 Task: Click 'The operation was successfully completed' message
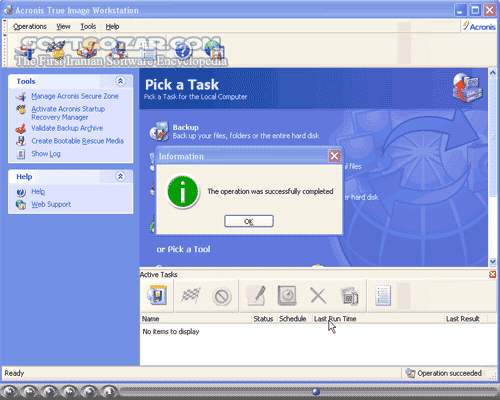coord(270,191)
